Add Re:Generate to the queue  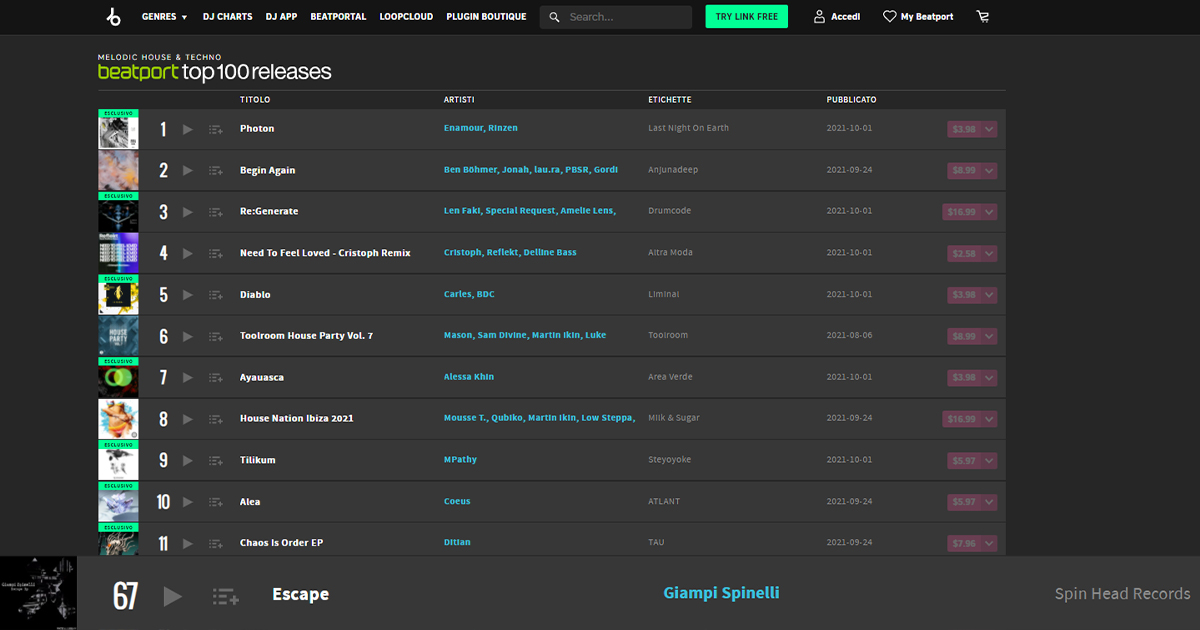click(x=215, y=212)
